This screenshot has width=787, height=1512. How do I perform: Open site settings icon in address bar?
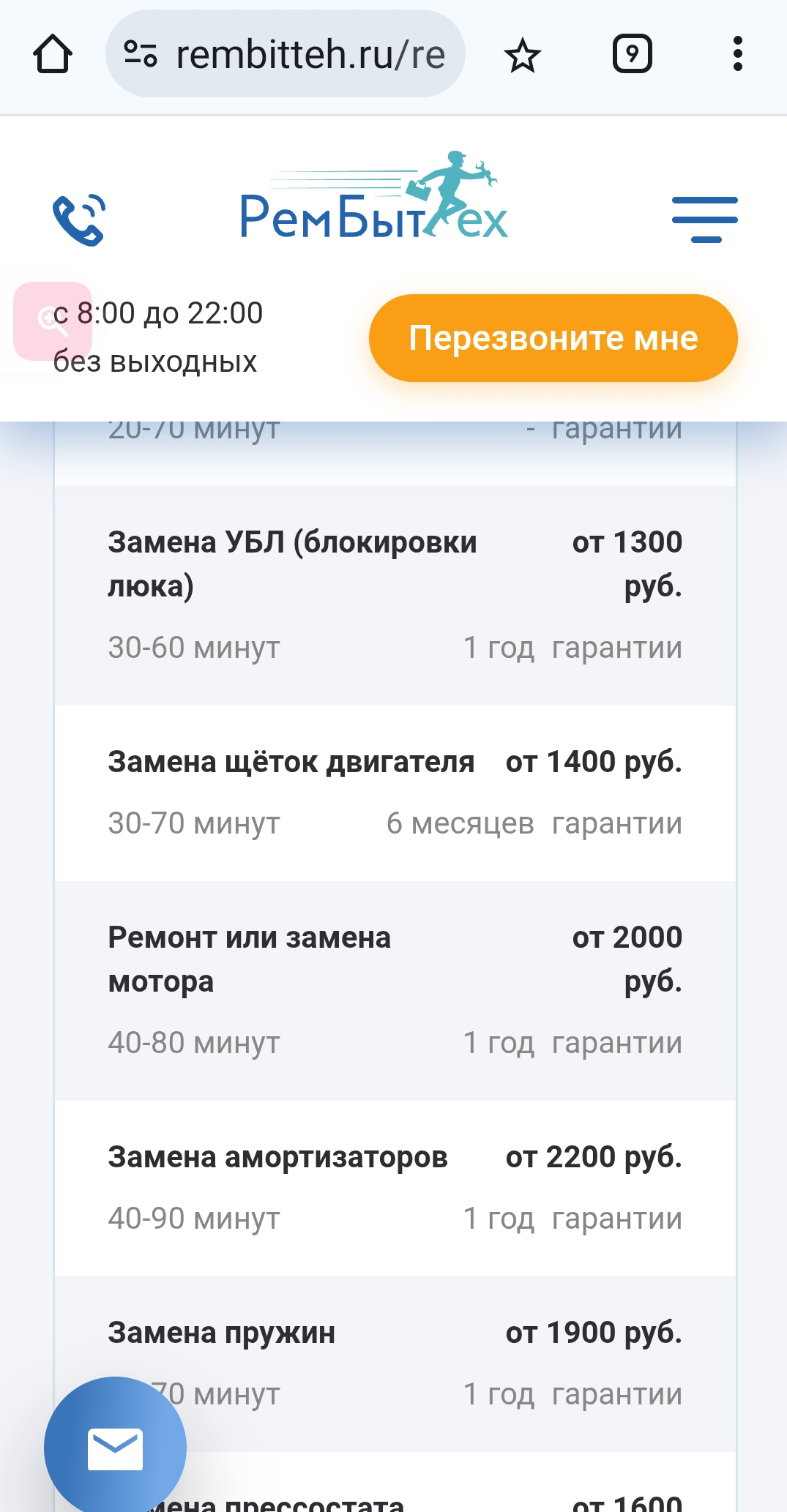click(x=141, y=54)
